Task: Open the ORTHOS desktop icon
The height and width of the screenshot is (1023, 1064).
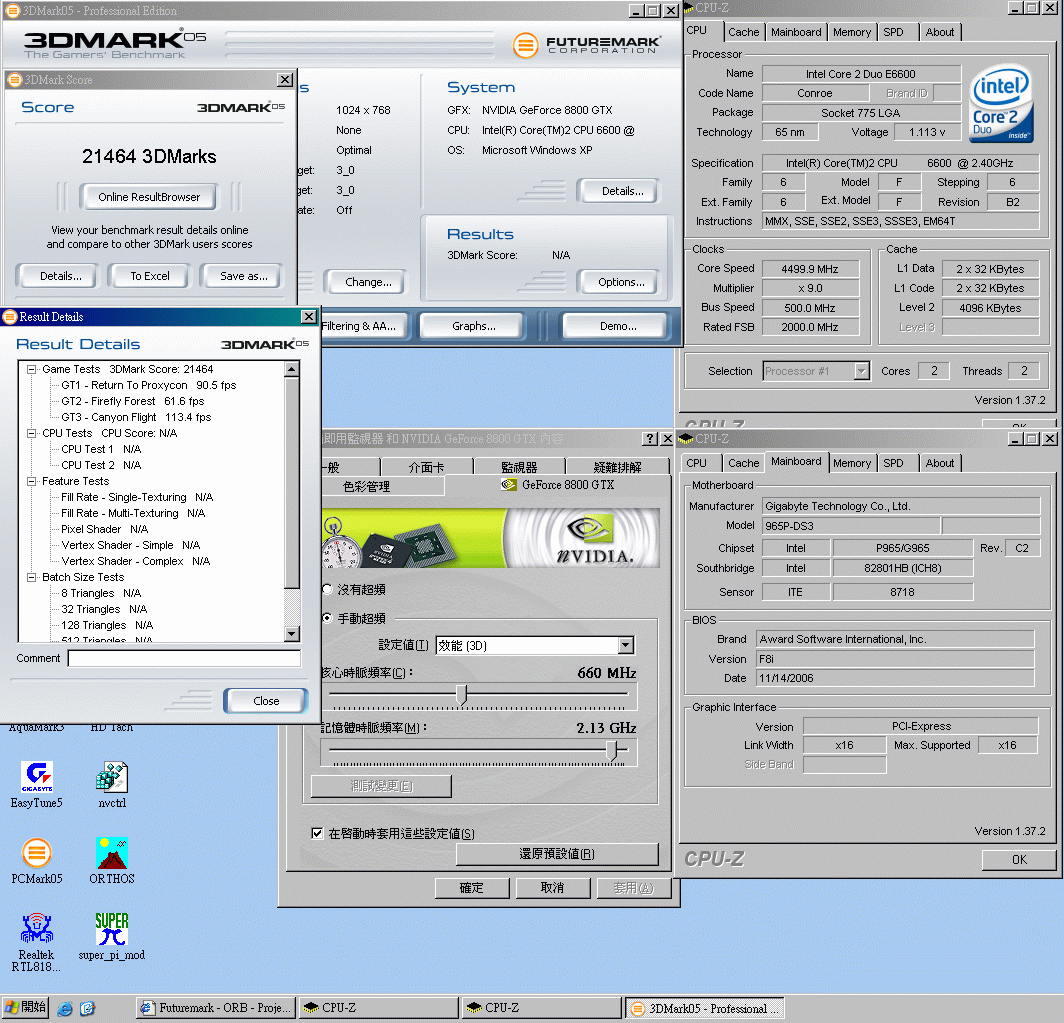Action: coord(111,854)
